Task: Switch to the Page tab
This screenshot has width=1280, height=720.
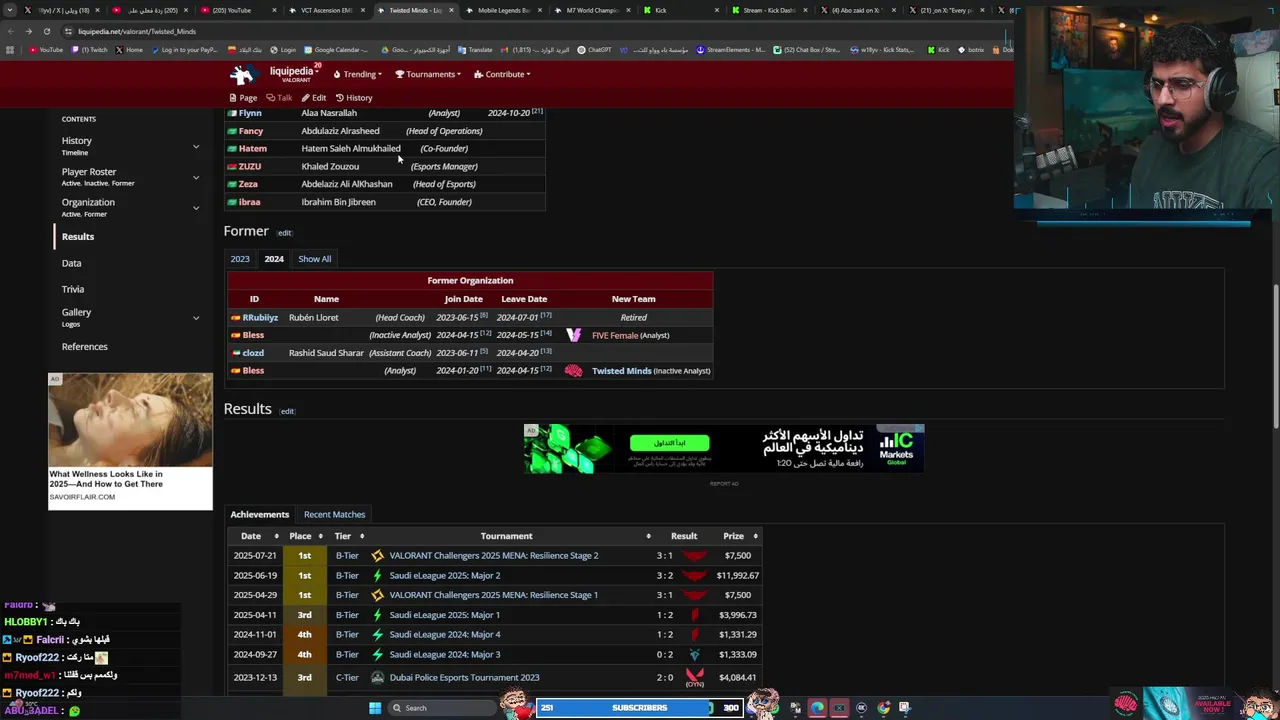Action: 243,98
